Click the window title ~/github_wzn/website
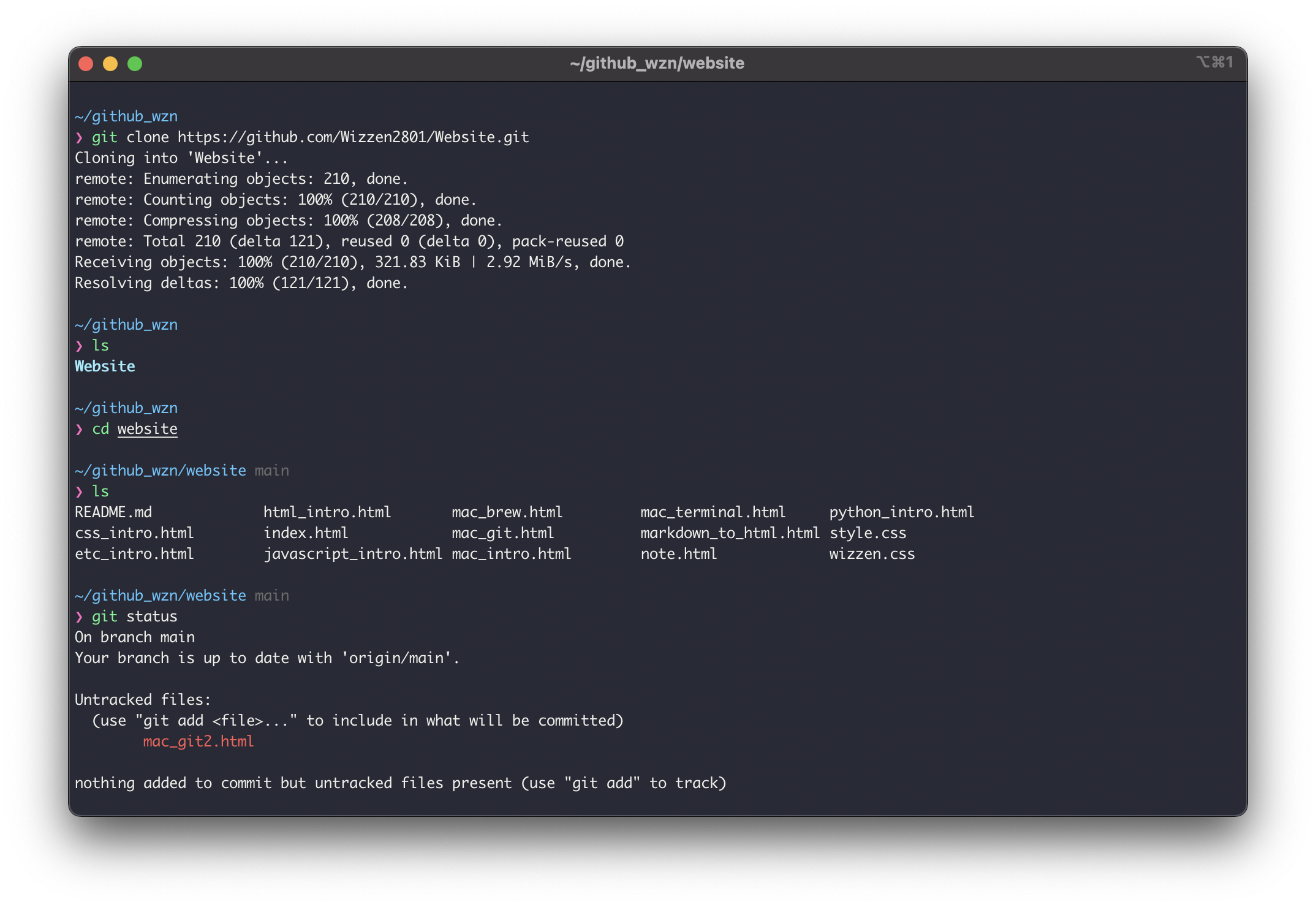 [657, 63]
